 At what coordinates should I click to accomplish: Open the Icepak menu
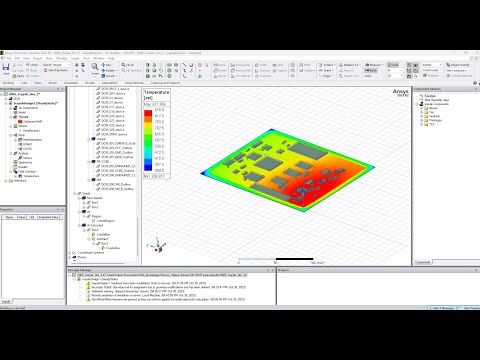(75, 58)
